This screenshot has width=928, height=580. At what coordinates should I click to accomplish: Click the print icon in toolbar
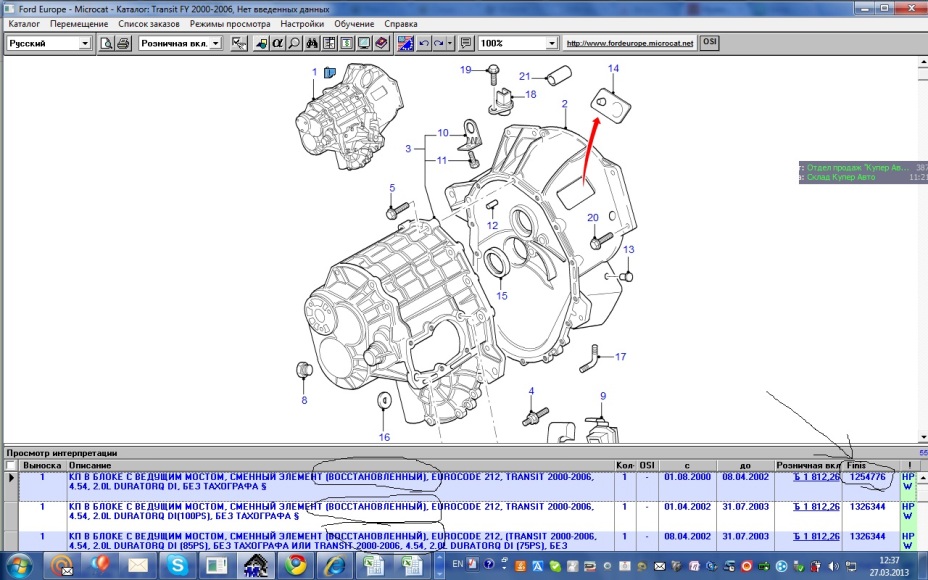123,44
